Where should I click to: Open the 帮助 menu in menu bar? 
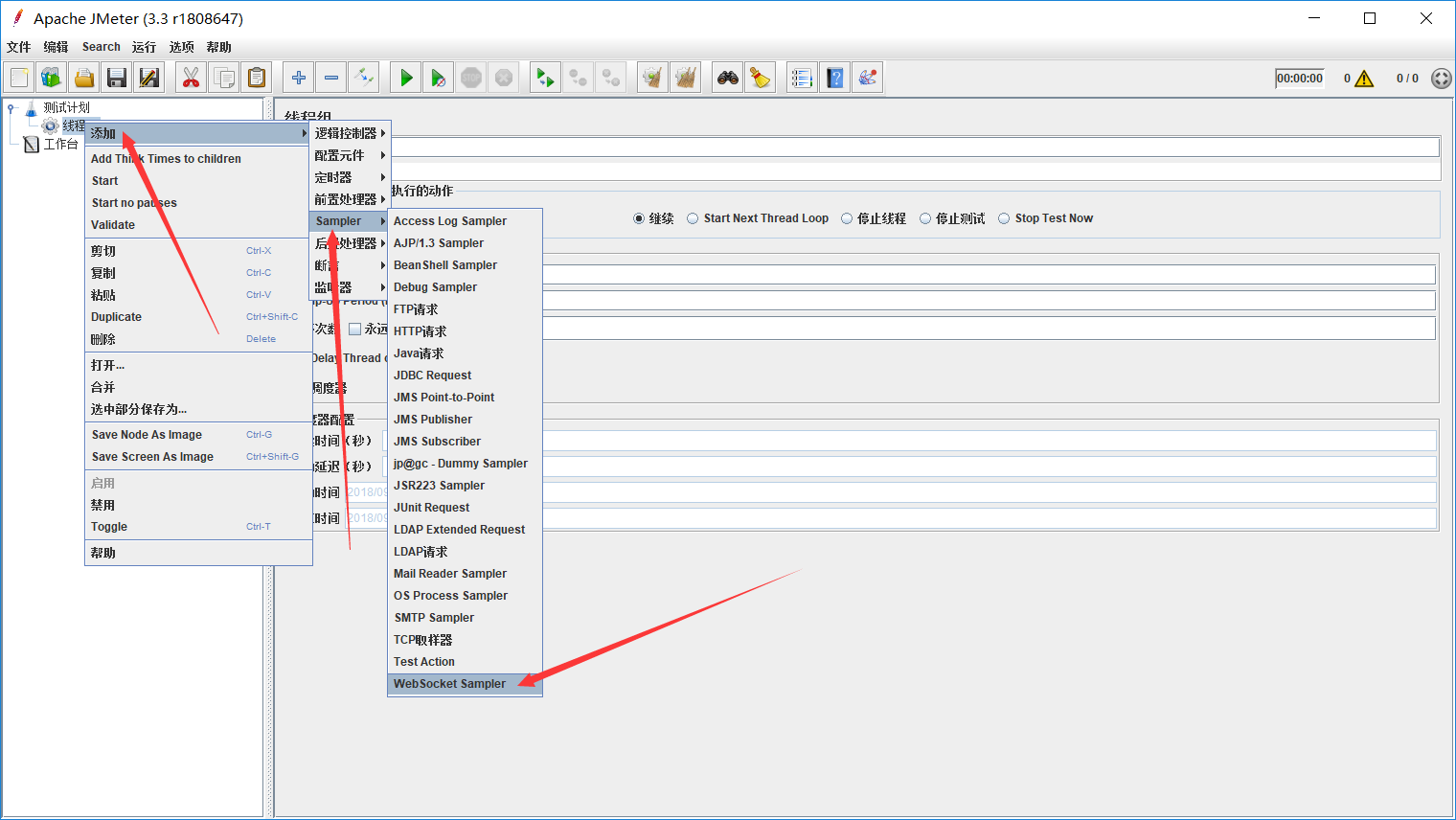click(218, 47)
